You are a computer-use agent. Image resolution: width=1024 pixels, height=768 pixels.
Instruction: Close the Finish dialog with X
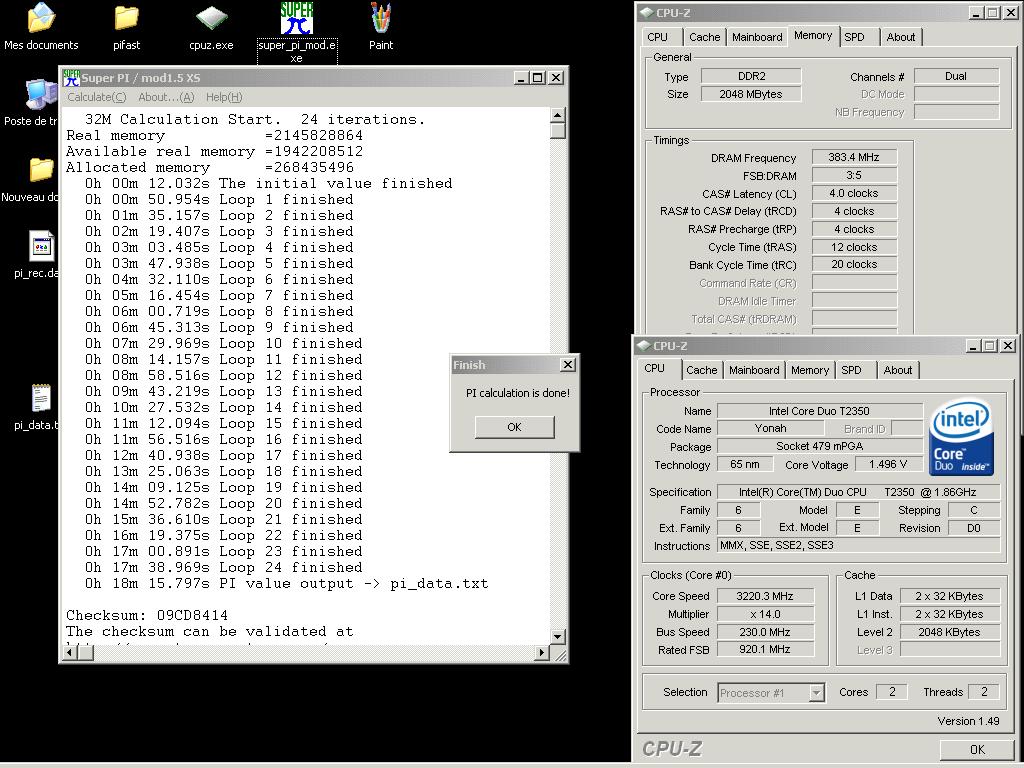[568, 365]
